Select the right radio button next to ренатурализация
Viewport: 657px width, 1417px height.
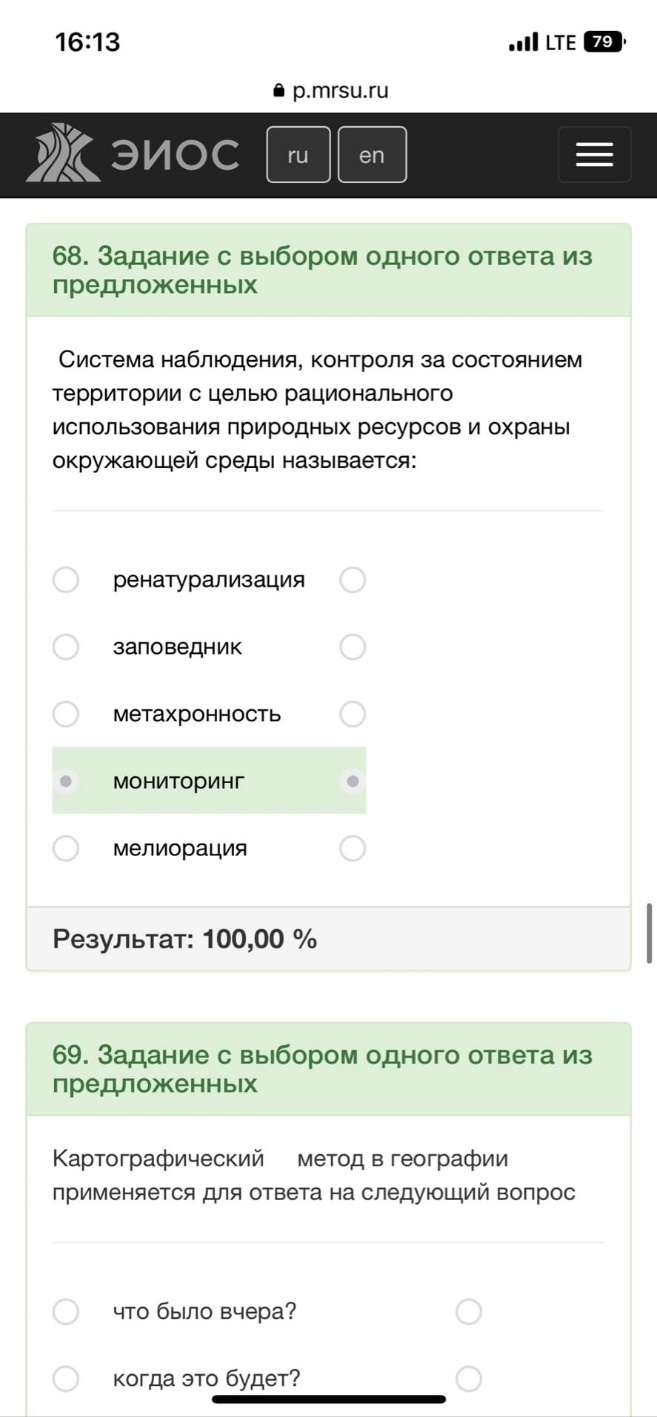(x=353, y=580)
